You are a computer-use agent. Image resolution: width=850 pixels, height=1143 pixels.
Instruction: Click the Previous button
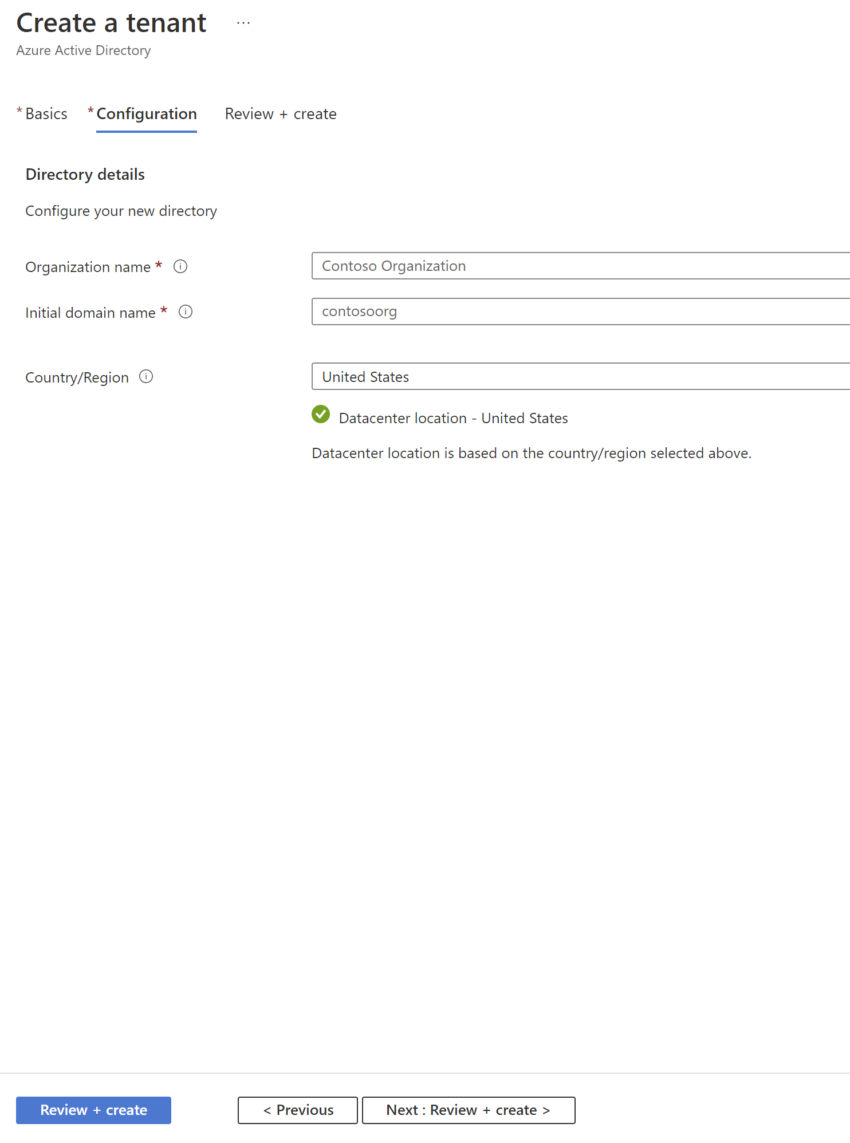[x=297, y=1110]
